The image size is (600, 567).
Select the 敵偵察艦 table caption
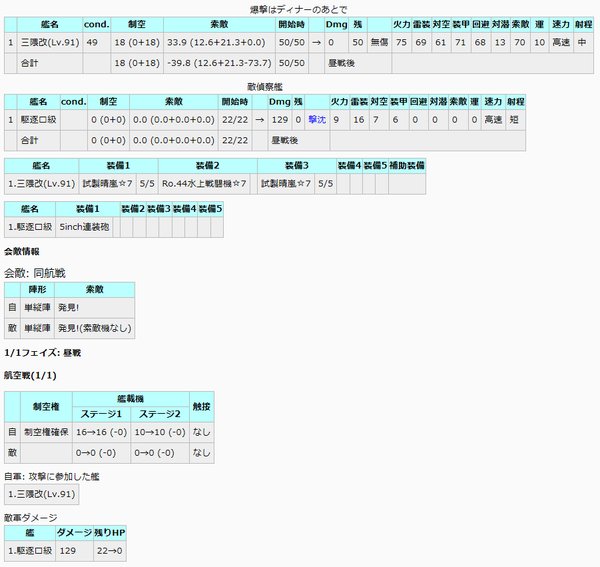pyautogui.click(x=265, y=87)
